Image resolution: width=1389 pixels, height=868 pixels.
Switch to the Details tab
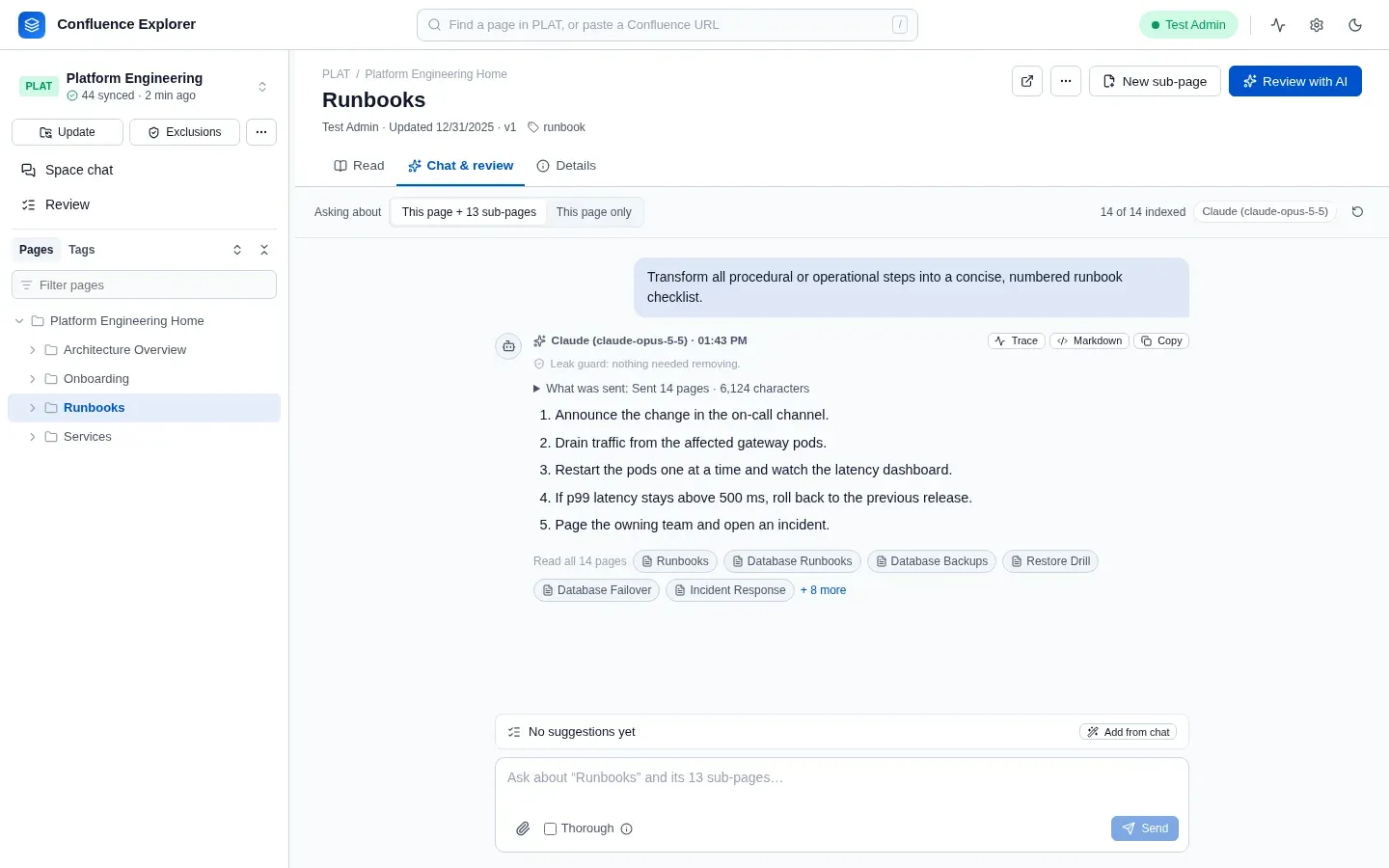tap(566, 166)
